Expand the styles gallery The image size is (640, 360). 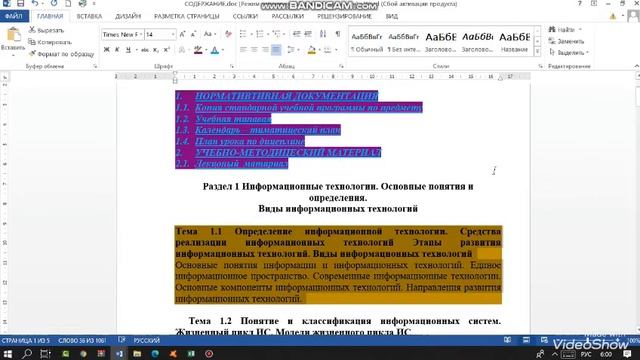tap(538, 52)
